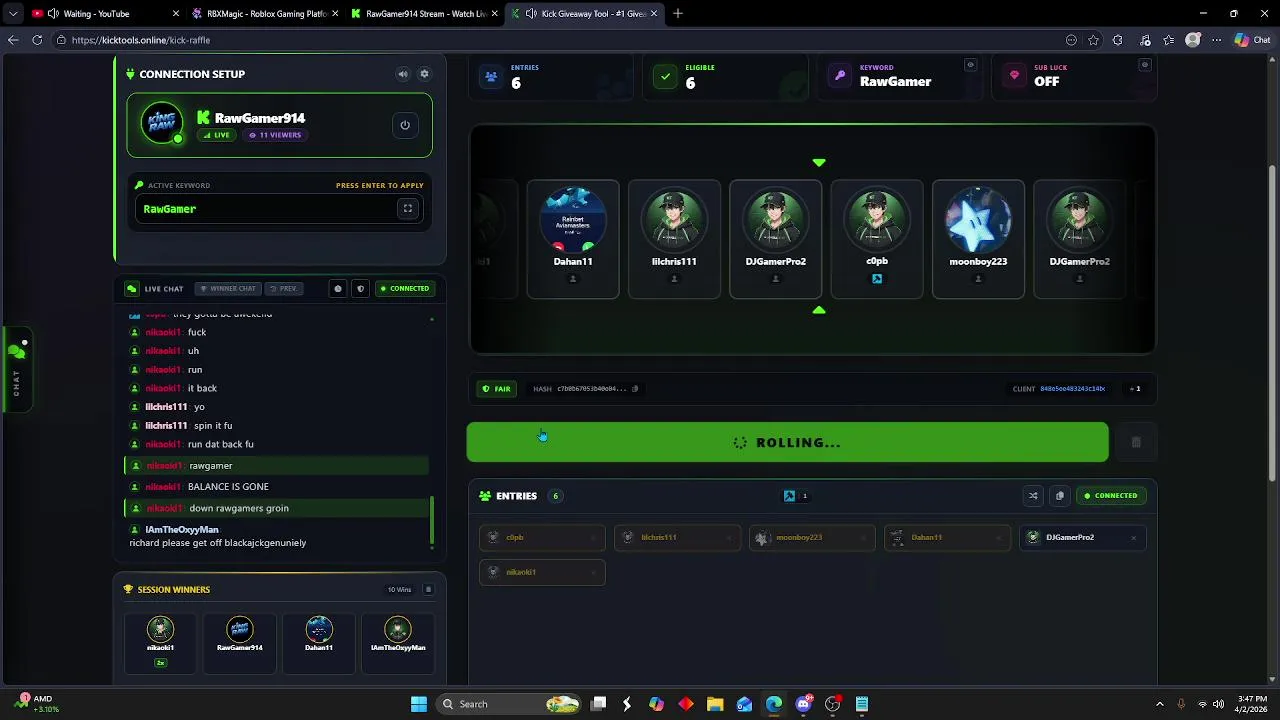This screenshot has height=720, width=1280.
Task: Open the browser Settings and more menu
Action: coord(1217,40)
